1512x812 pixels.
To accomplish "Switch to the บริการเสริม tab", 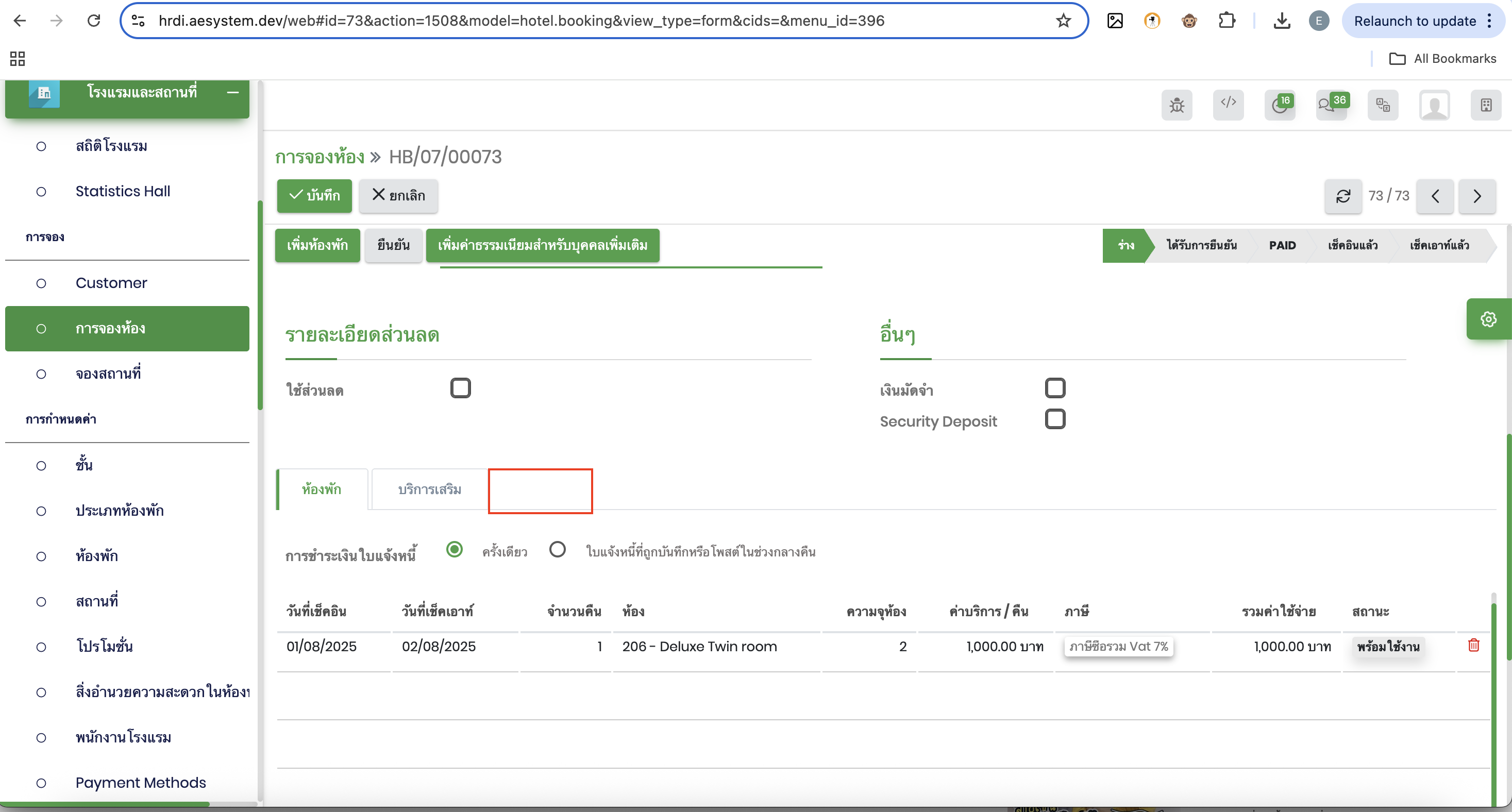I will point(429,489).
